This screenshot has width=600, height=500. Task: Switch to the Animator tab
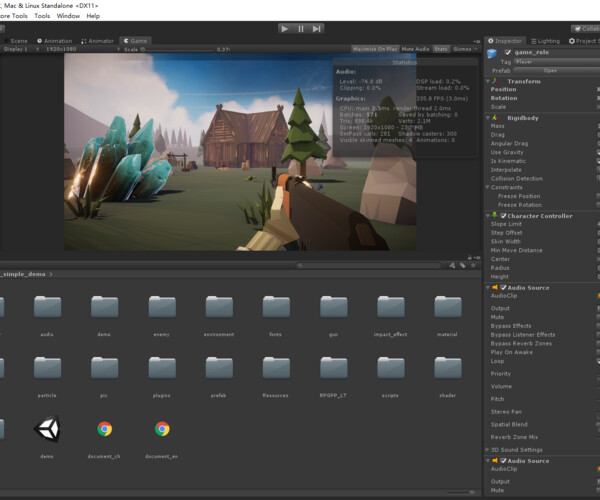[x=98, y=41]
